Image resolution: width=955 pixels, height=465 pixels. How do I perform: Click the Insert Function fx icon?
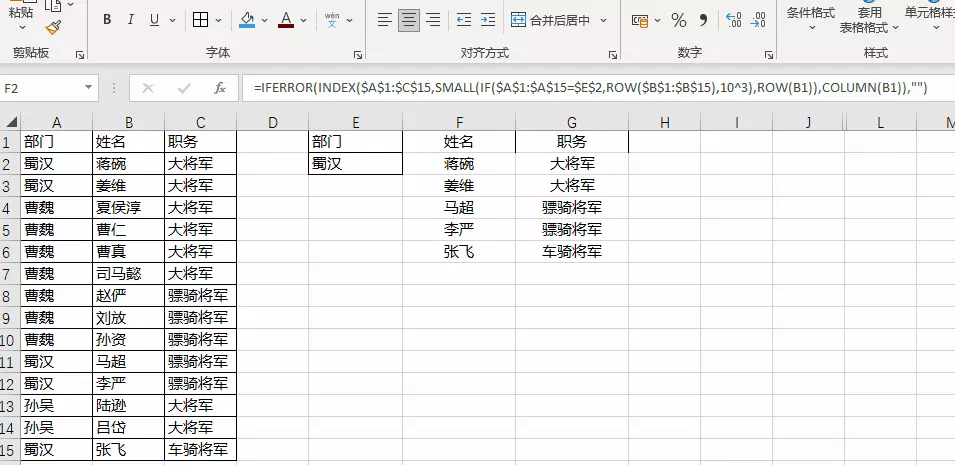pyautogui.click(x=220, y=88)
